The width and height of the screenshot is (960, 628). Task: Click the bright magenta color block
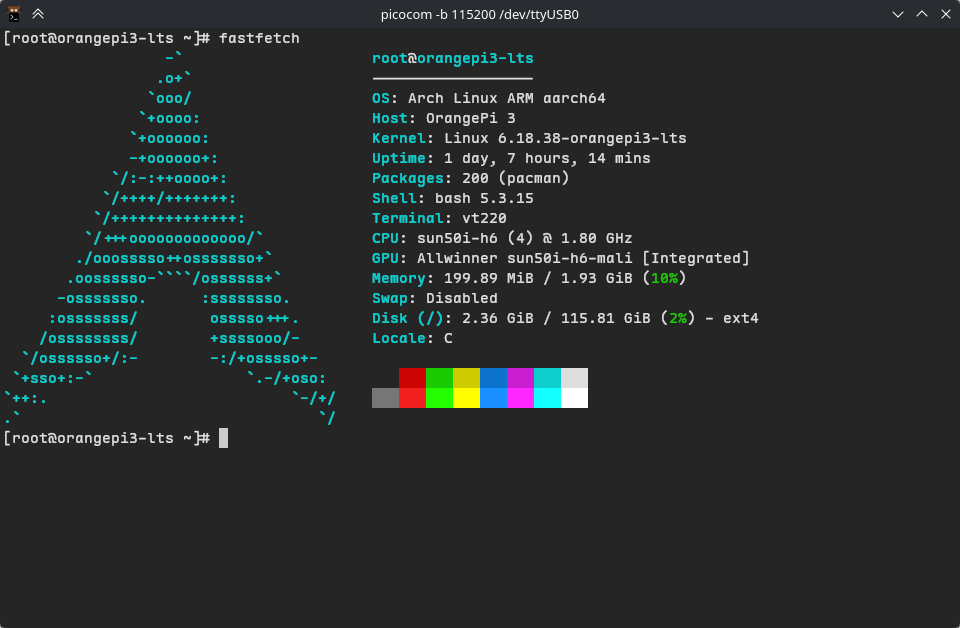coord(520,398)
